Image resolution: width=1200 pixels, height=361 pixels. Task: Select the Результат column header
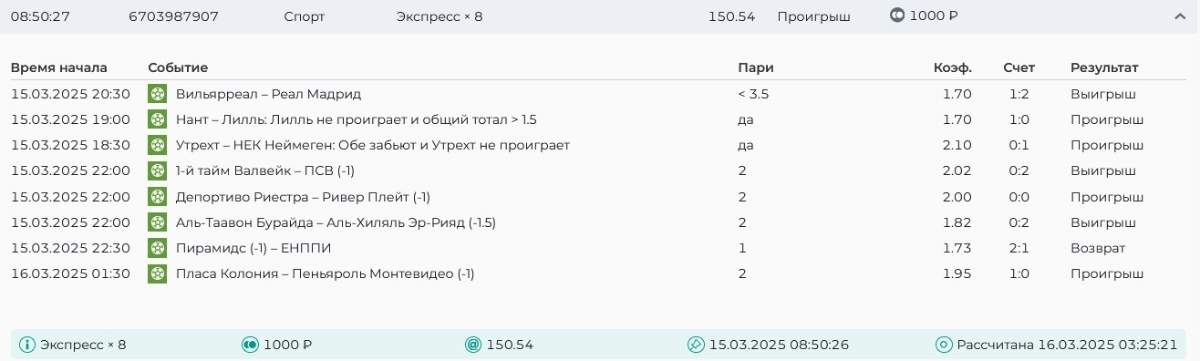1104,68
